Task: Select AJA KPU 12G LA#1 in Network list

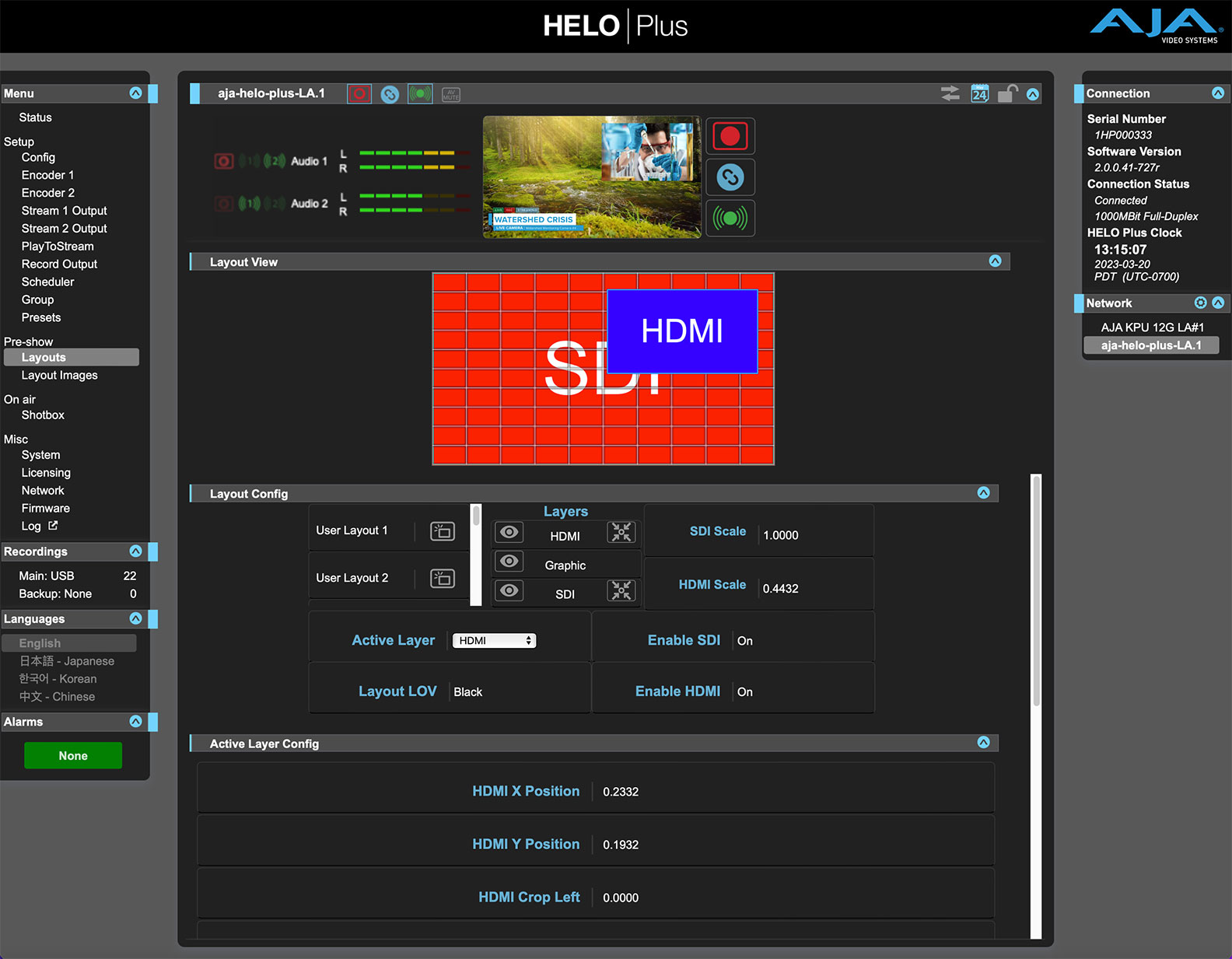Action: (x=1152, y=327)
